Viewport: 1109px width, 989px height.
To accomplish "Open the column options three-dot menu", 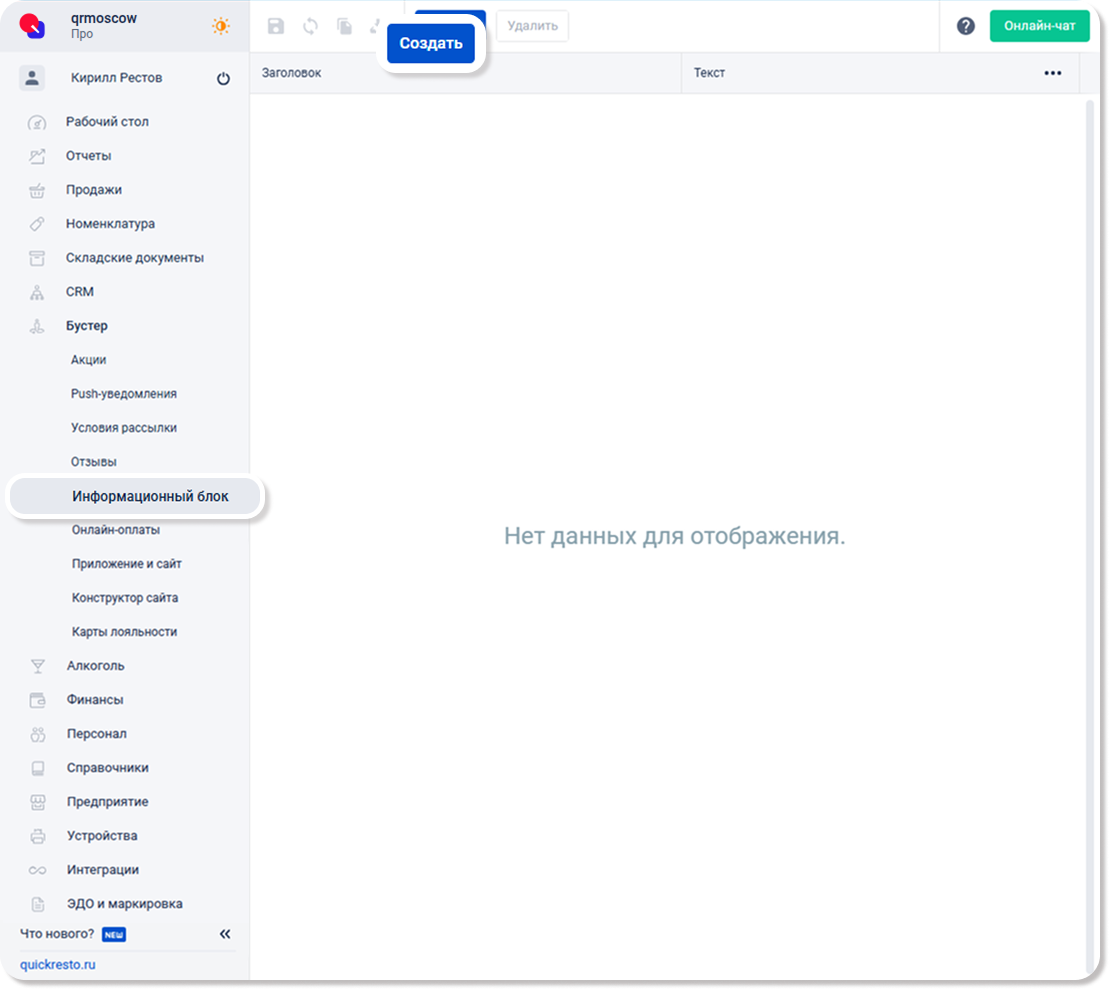I will click(x=1052, y=73).
